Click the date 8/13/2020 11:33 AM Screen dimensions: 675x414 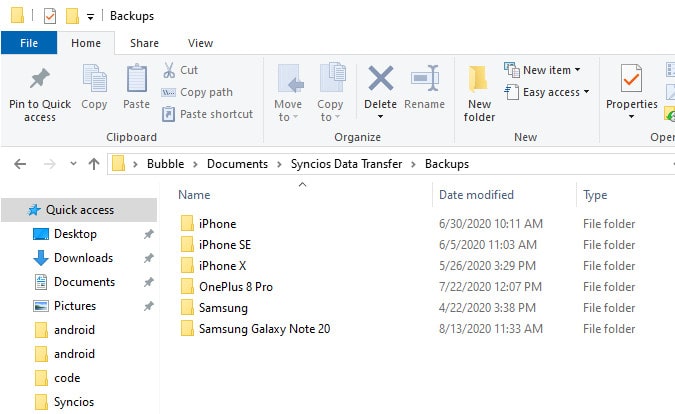pos(491,329)
